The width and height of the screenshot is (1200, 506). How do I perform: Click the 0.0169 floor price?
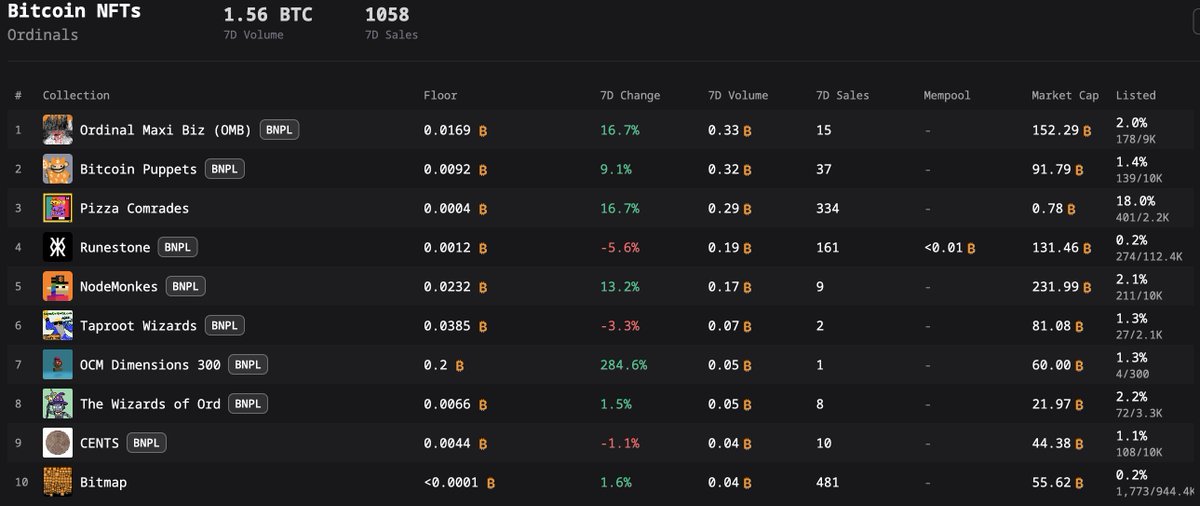coord(447,130)
